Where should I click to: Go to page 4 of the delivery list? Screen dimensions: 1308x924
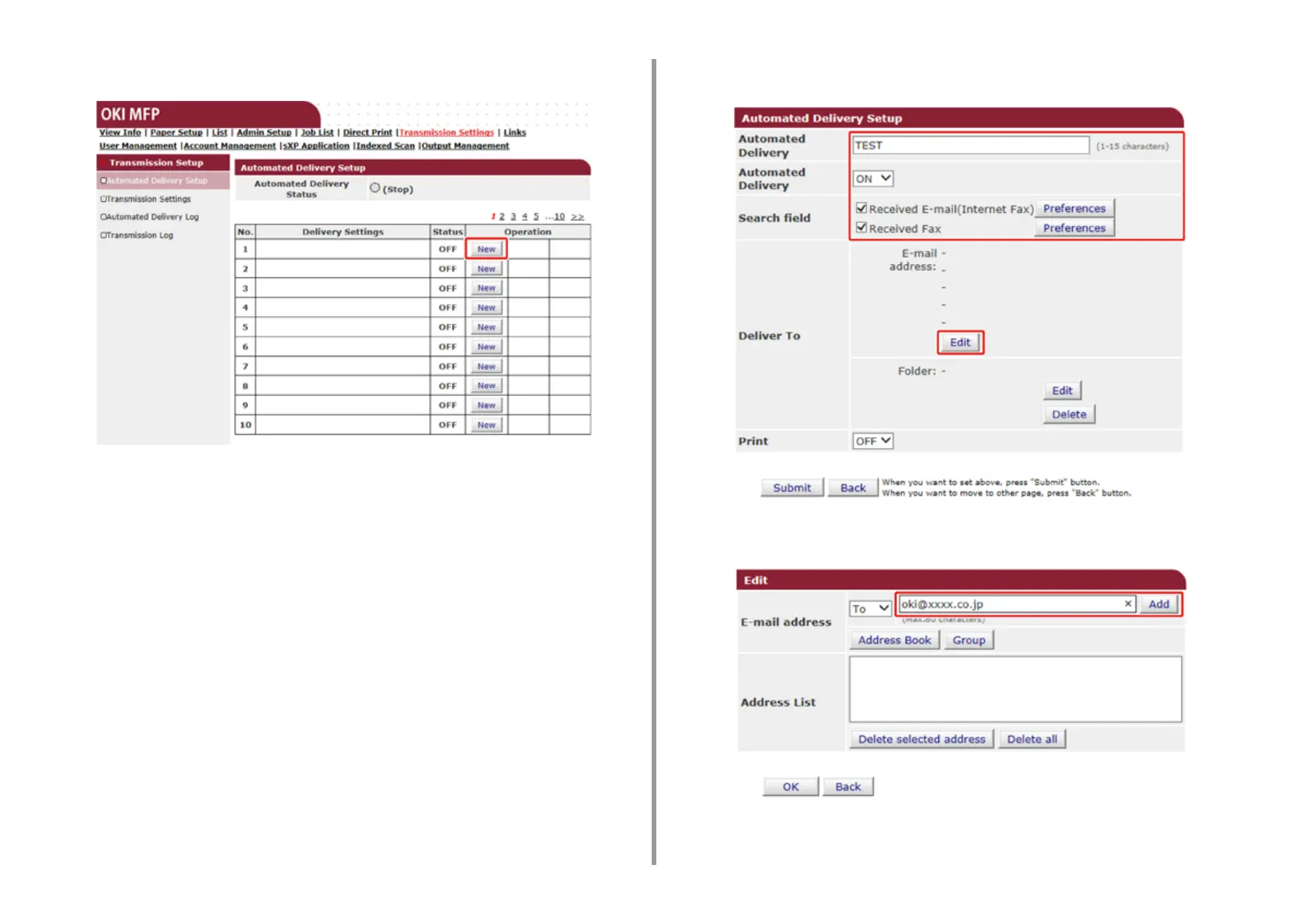(x=525, y=217)
